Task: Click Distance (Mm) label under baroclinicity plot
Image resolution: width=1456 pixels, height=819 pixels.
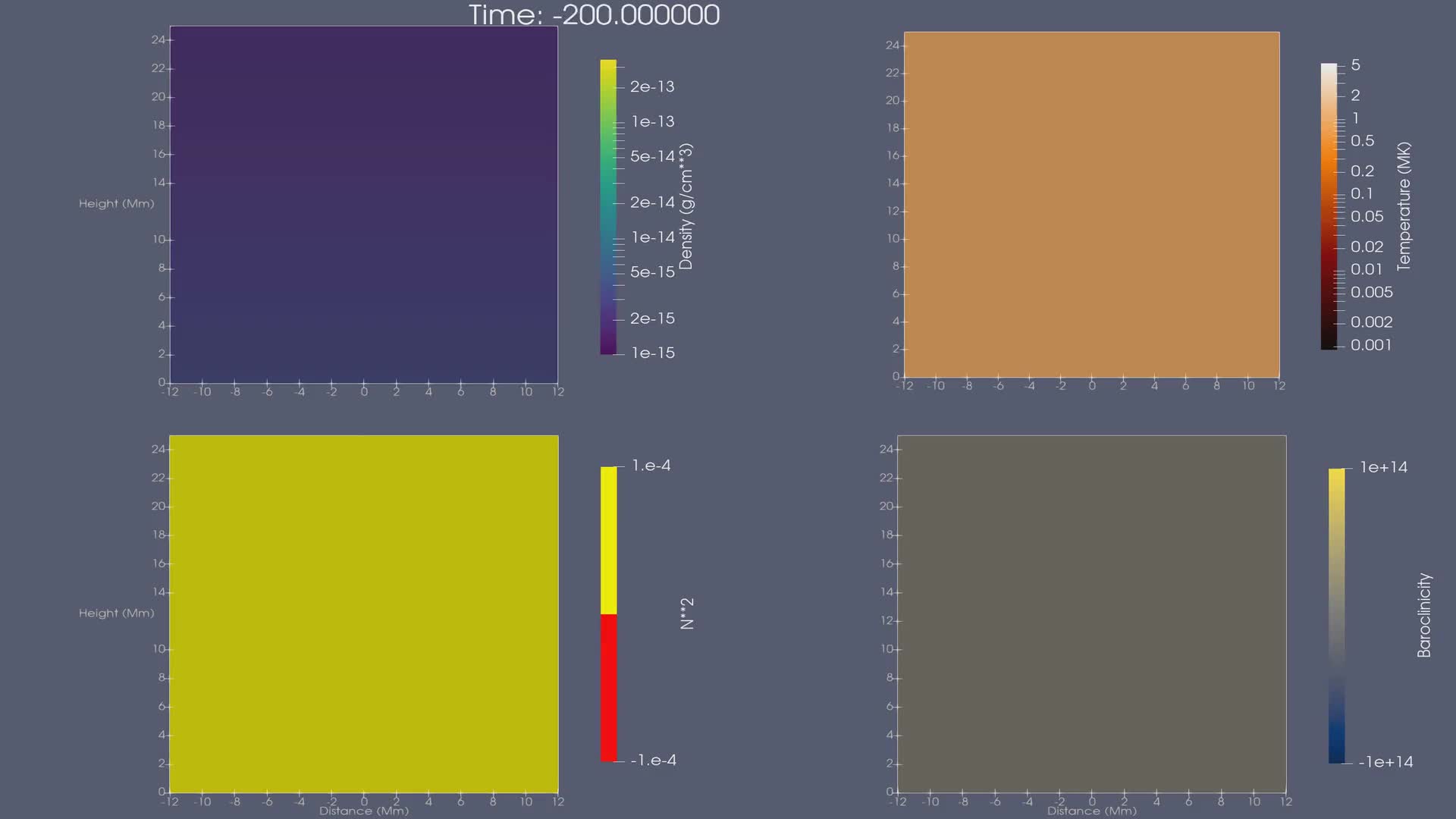Action: (x=1091, y=811)
